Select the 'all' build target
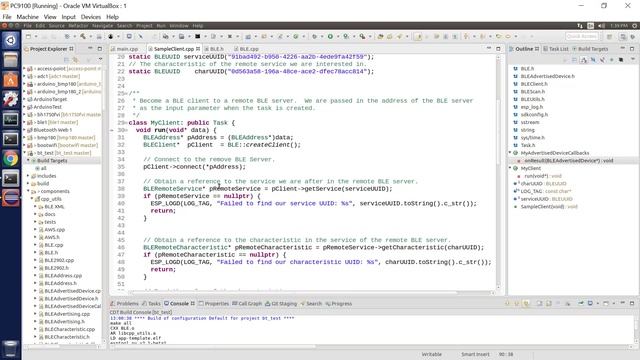Screen dimensions: 640x360 tap(40, 168)
